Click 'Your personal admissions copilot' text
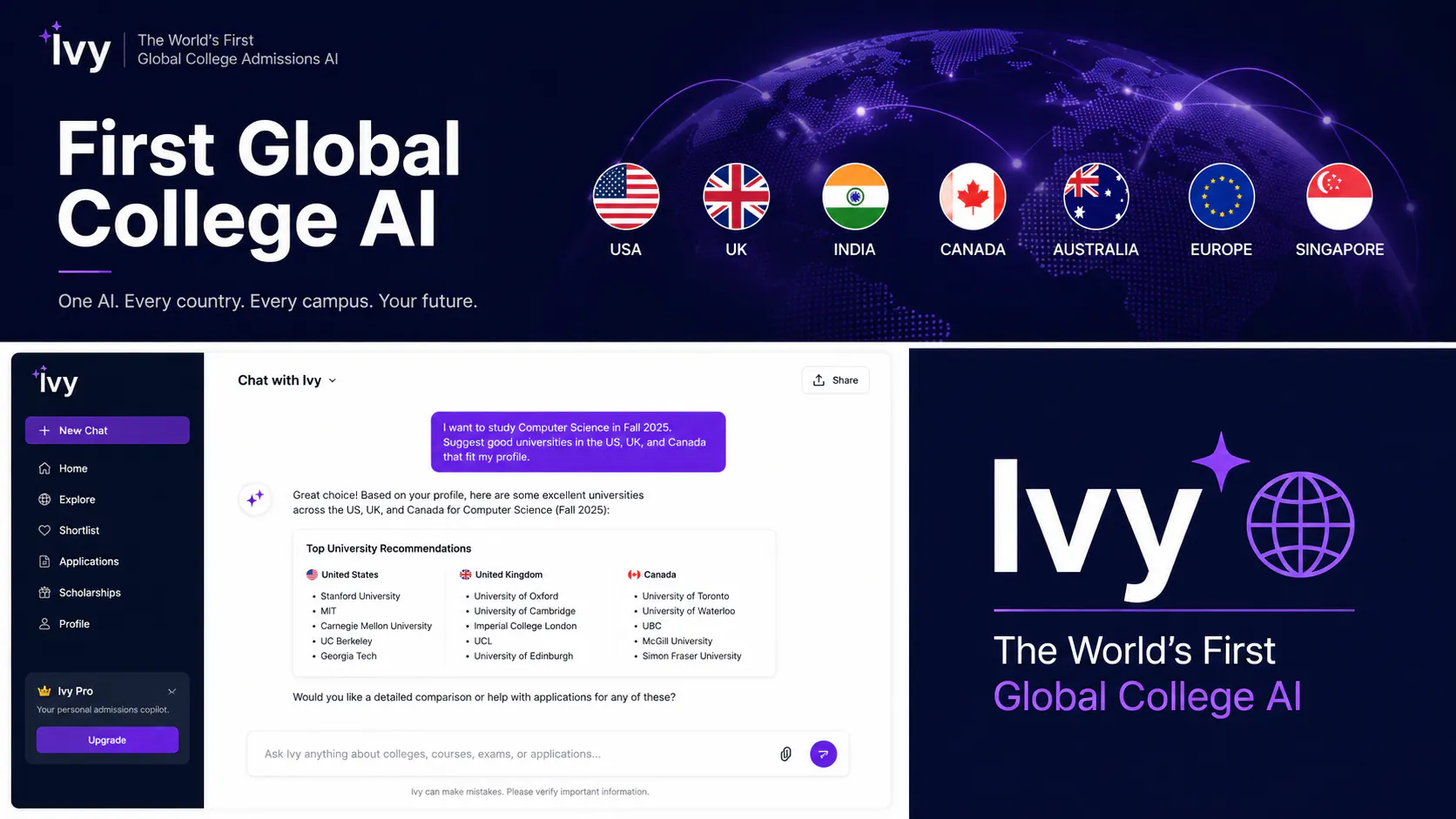Image resolution: width=1456 pixels, height=819 pixels. [x=103, y=709]
